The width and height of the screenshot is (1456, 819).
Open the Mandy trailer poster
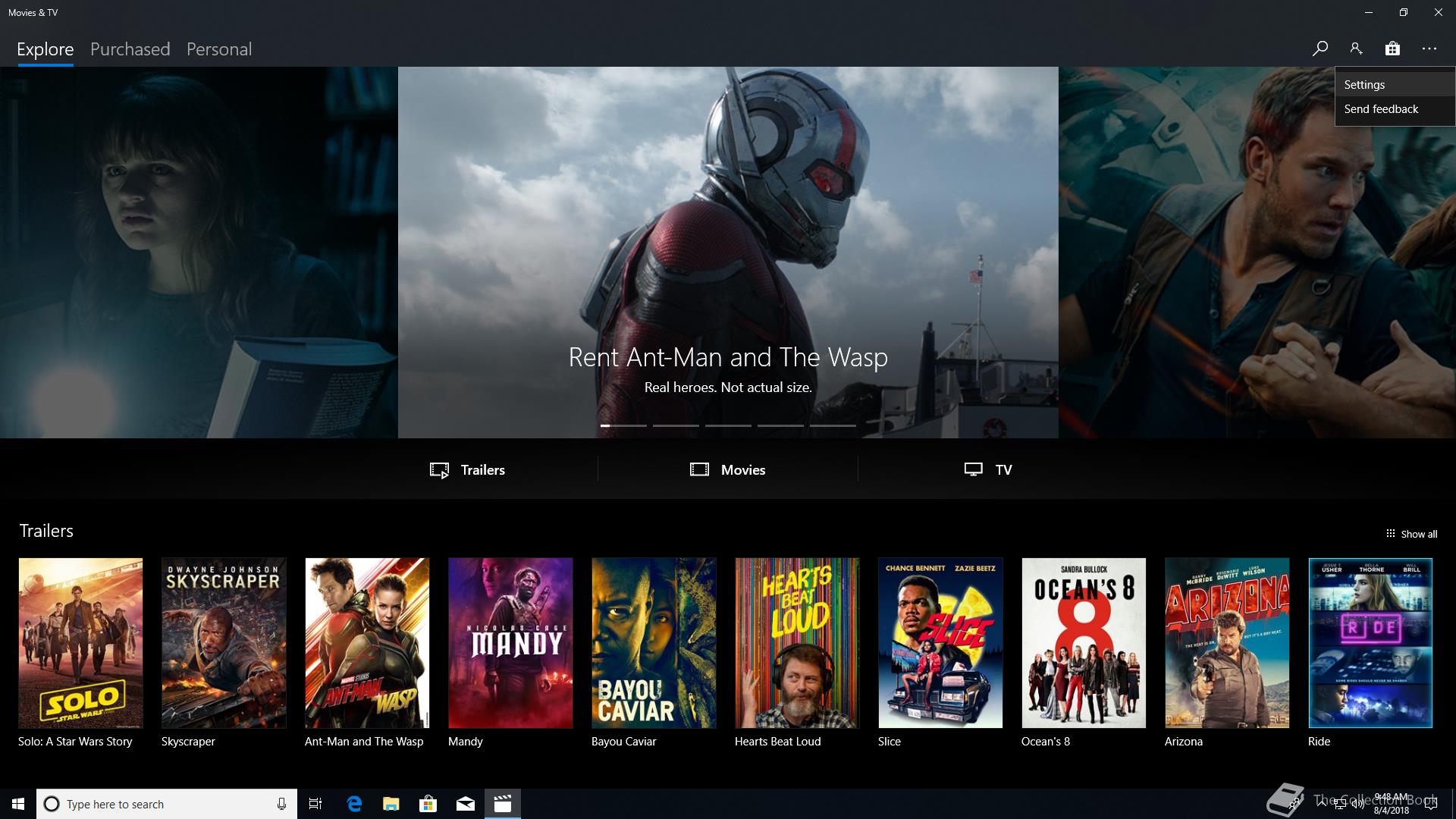[510, 643]
